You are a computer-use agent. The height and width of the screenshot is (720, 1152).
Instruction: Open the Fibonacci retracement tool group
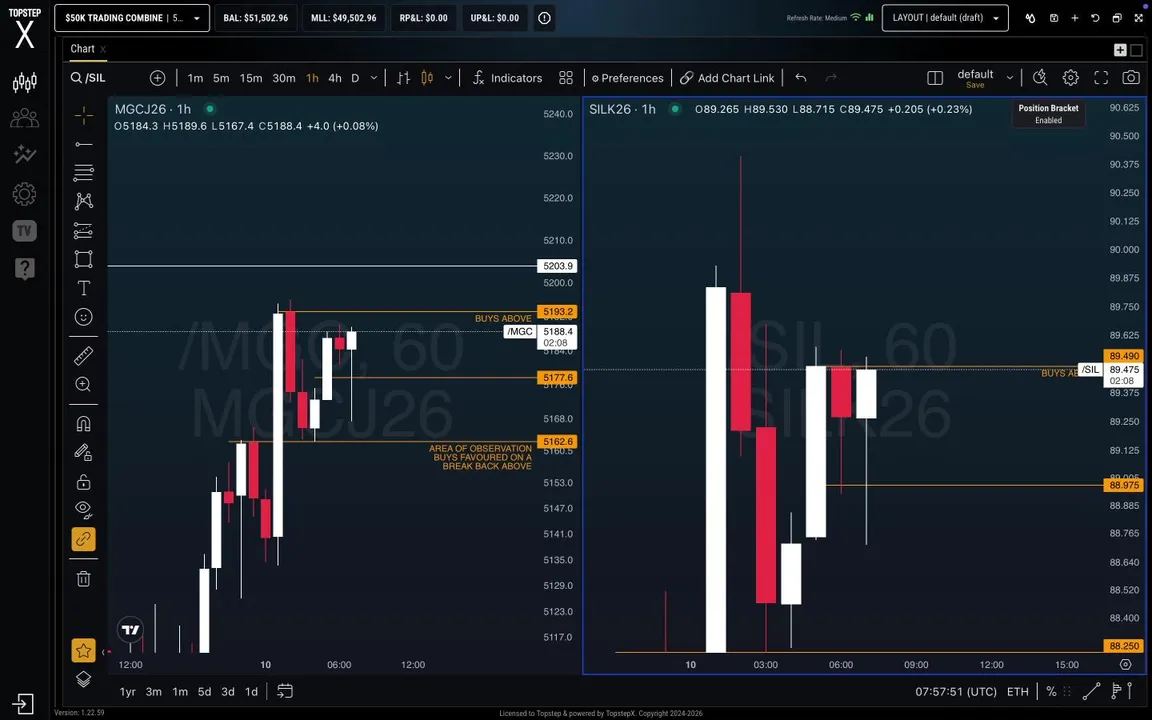coord(84,173)
